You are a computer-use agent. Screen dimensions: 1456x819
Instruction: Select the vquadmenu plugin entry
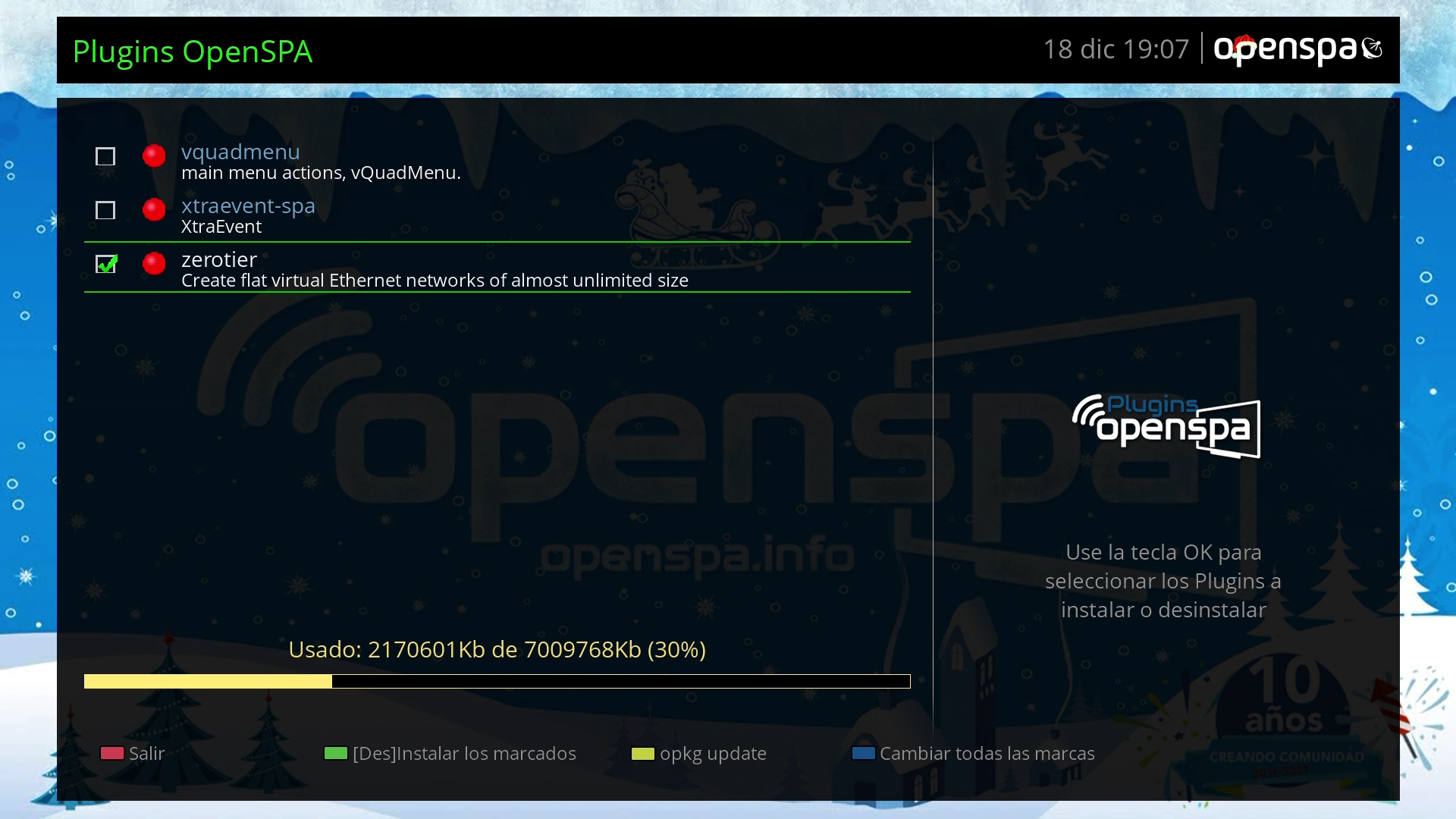pos(320,162)
